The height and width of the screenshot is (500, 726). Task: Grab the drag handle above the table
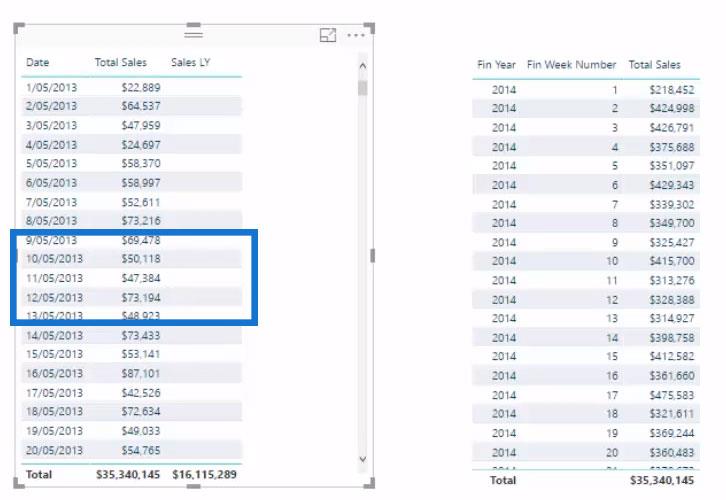coord(194,34)
